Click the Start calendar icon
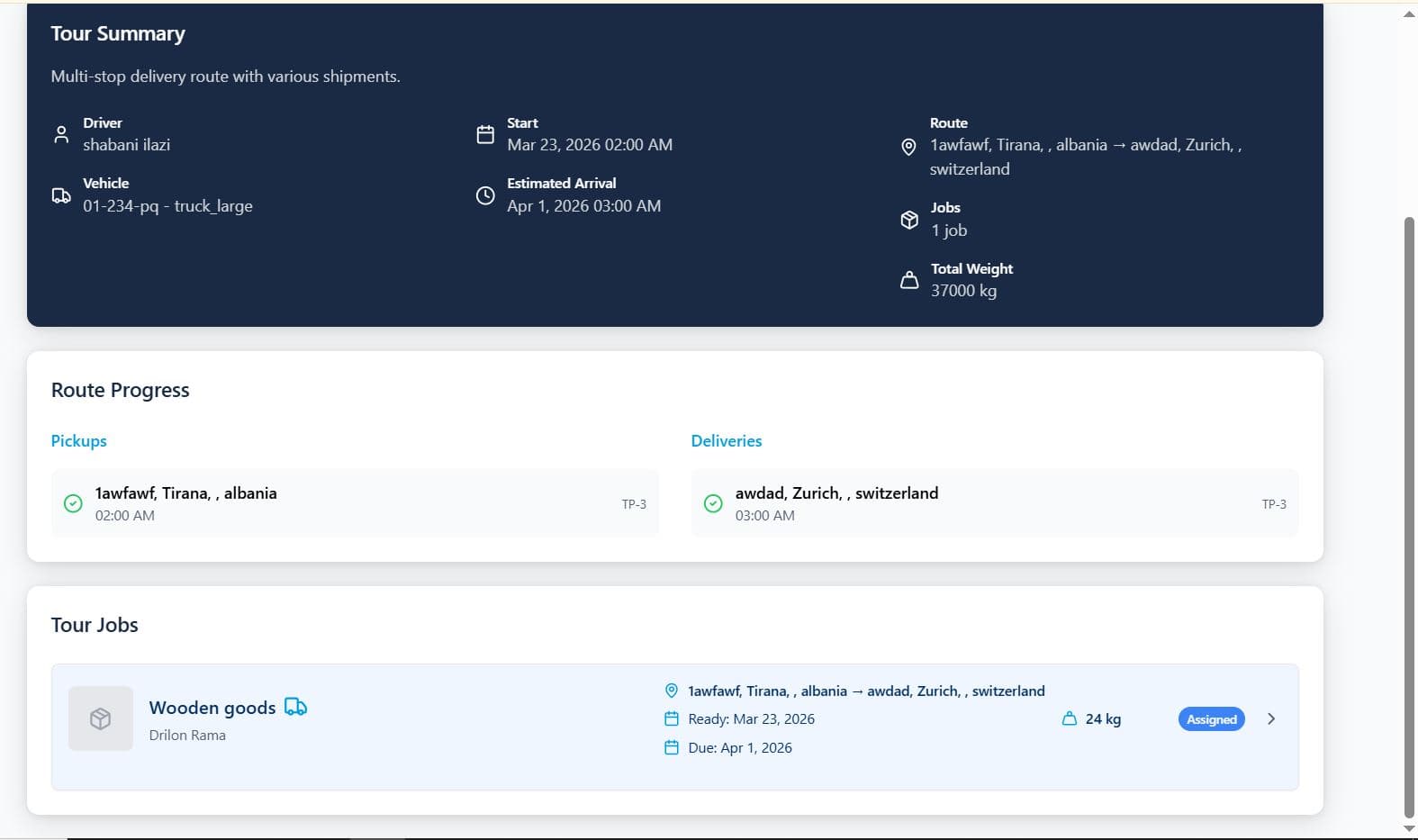 [x=485, y=134]
